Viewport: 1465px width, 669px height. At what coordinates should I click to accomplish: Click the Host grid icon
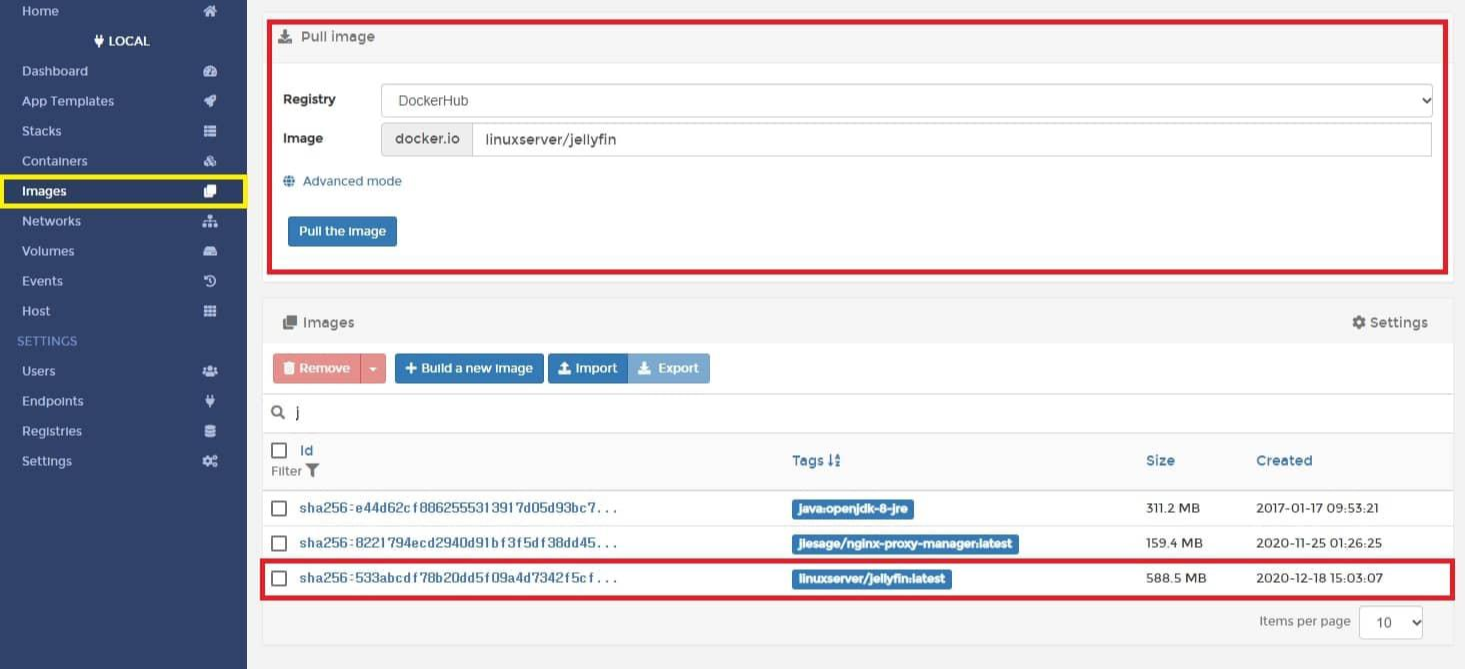[210, 311]
